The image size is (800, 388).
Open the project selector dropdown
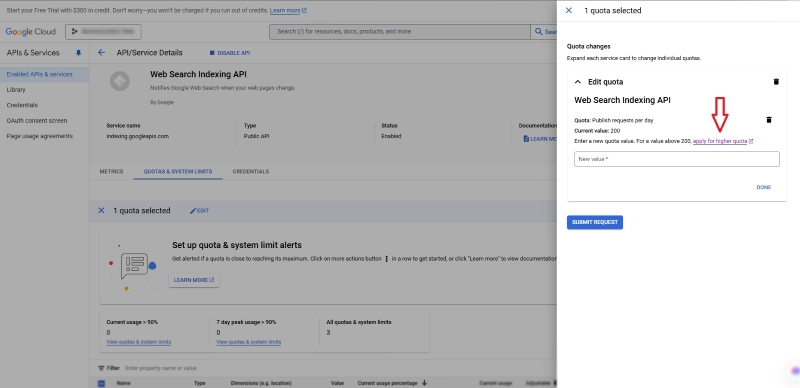click(103, 32)
